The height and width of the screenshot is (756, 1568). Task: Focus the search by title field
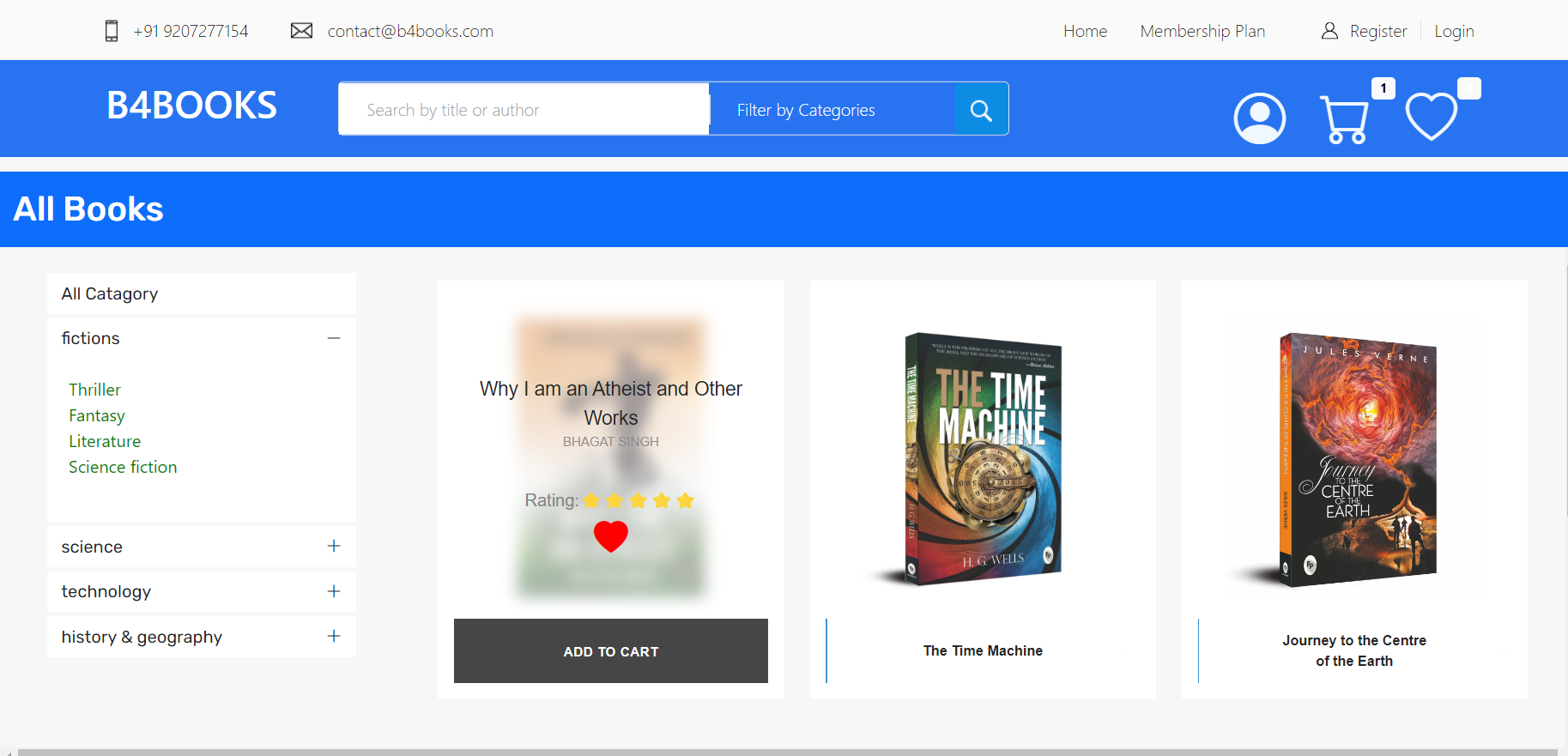coord(524,109)
